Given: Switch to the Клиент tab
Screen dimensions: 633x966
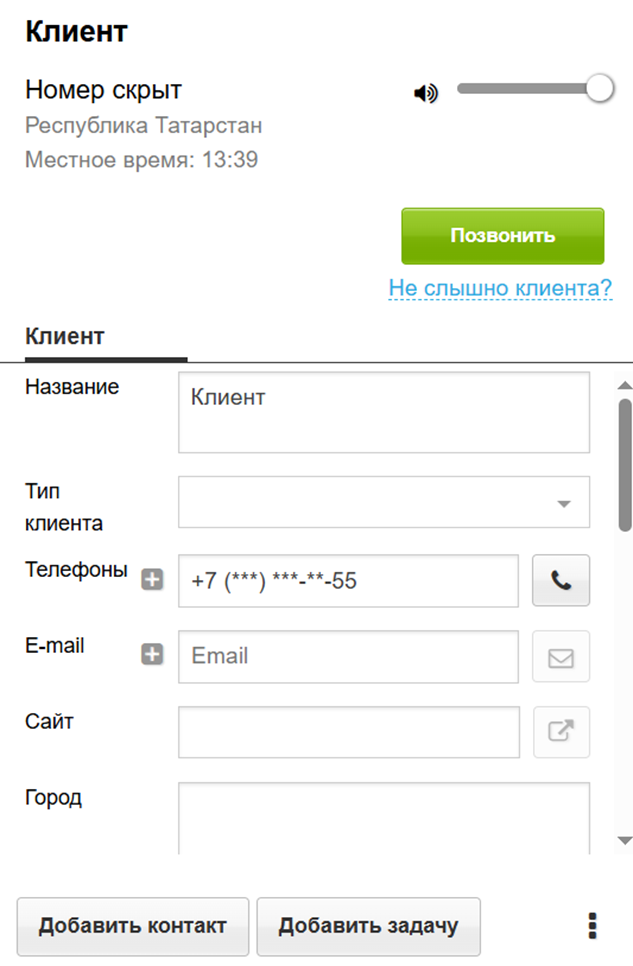Looking at the screenshot, I should [65, 336].
